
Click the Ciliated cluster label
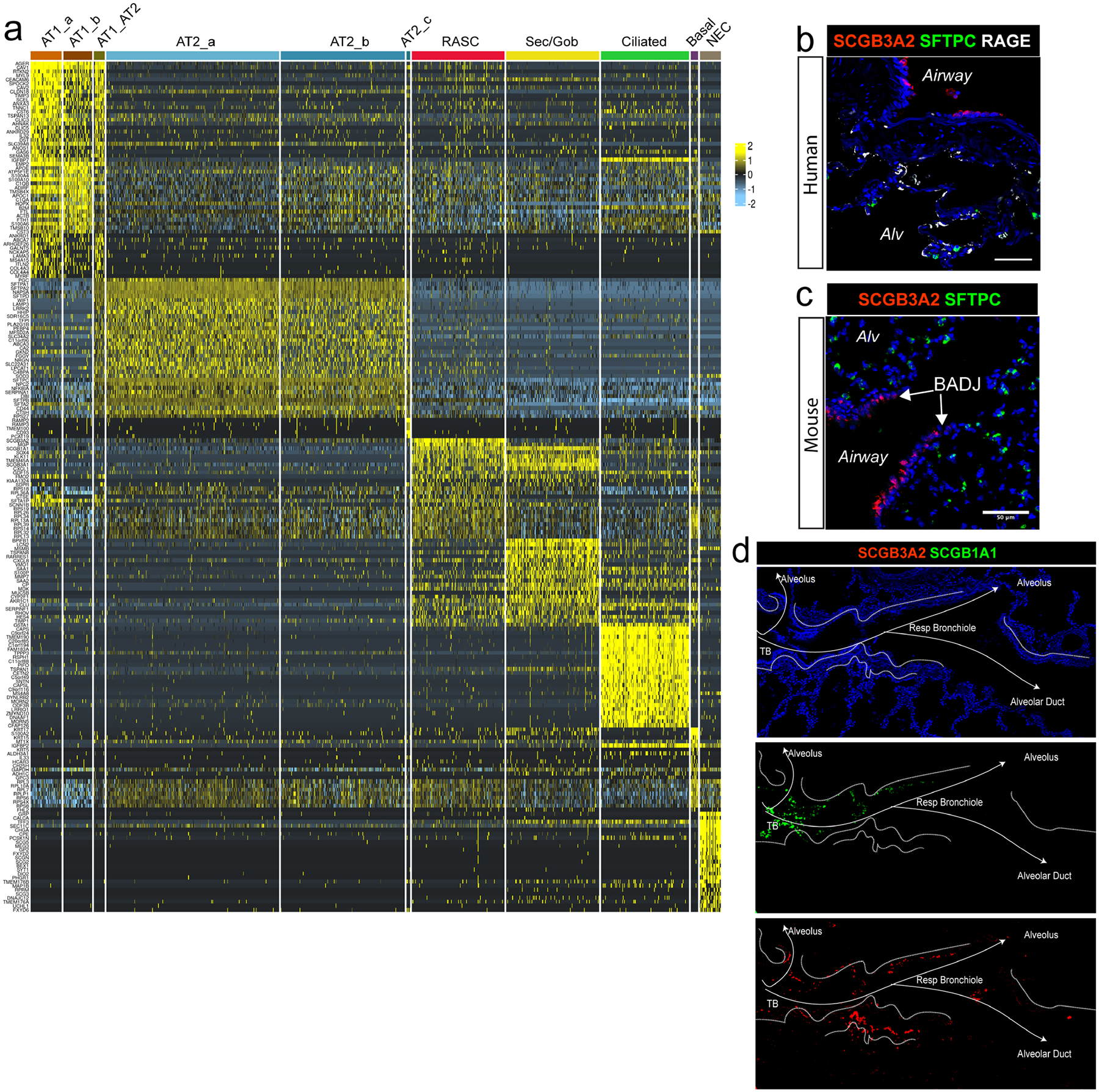644,42
